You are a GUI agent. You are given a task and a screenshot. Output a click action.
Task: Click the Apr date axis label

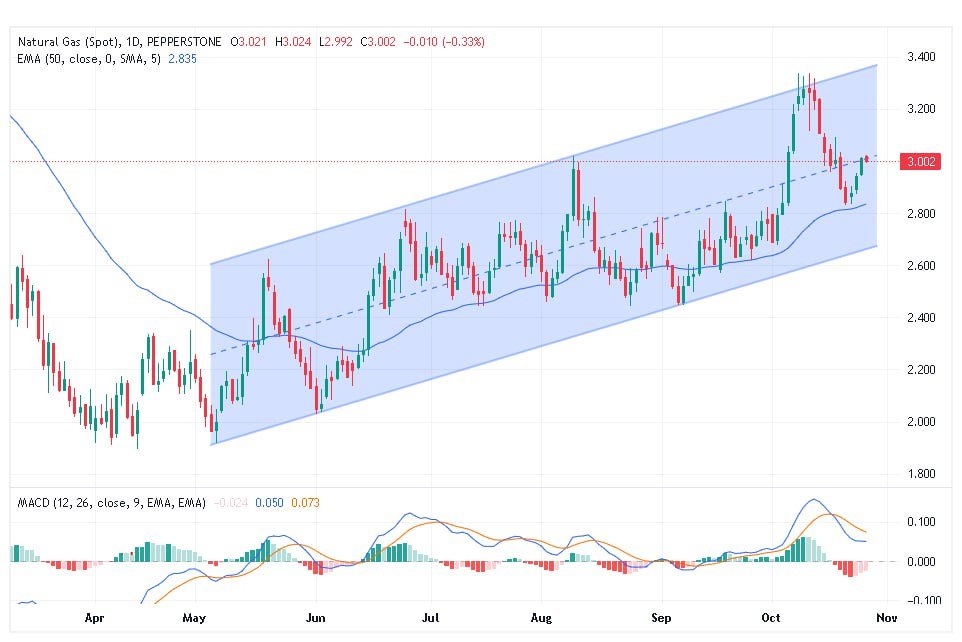pyautogui.click(x=94, y=618)
